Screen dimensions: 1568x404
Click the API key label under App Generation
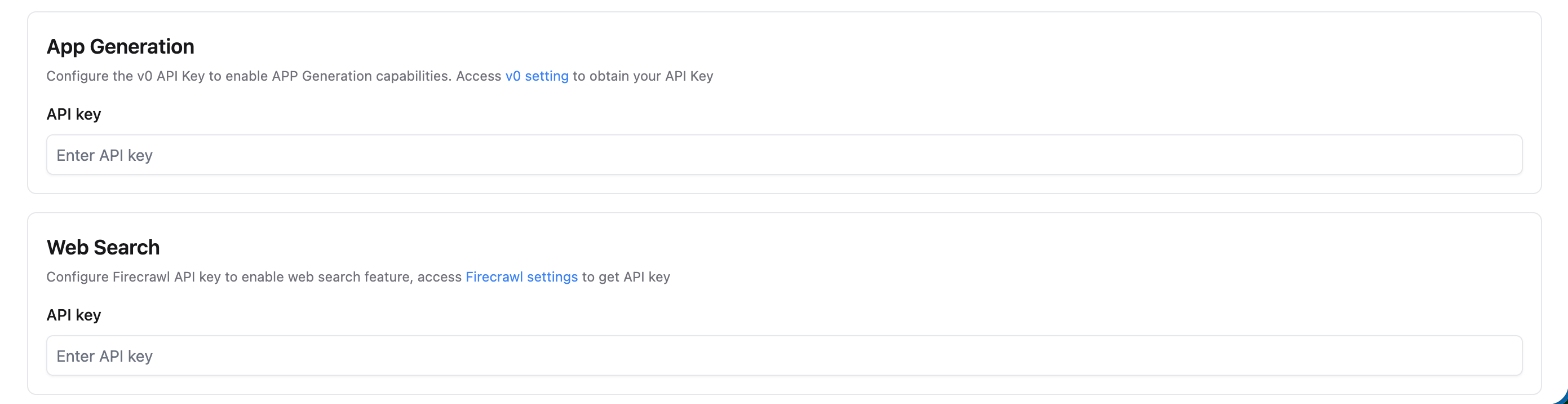pos(74,114)
